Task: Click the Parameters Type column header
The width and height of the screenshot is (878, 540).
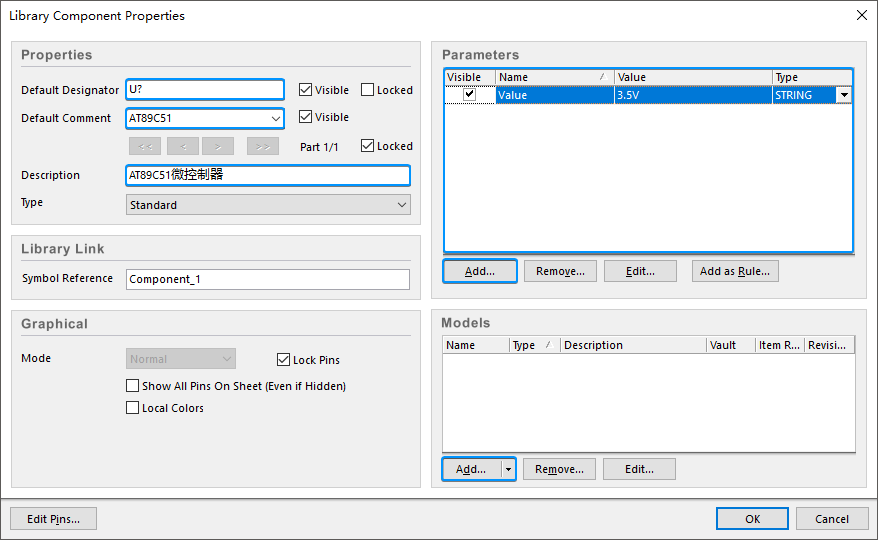Action: (x=812, y=77)
